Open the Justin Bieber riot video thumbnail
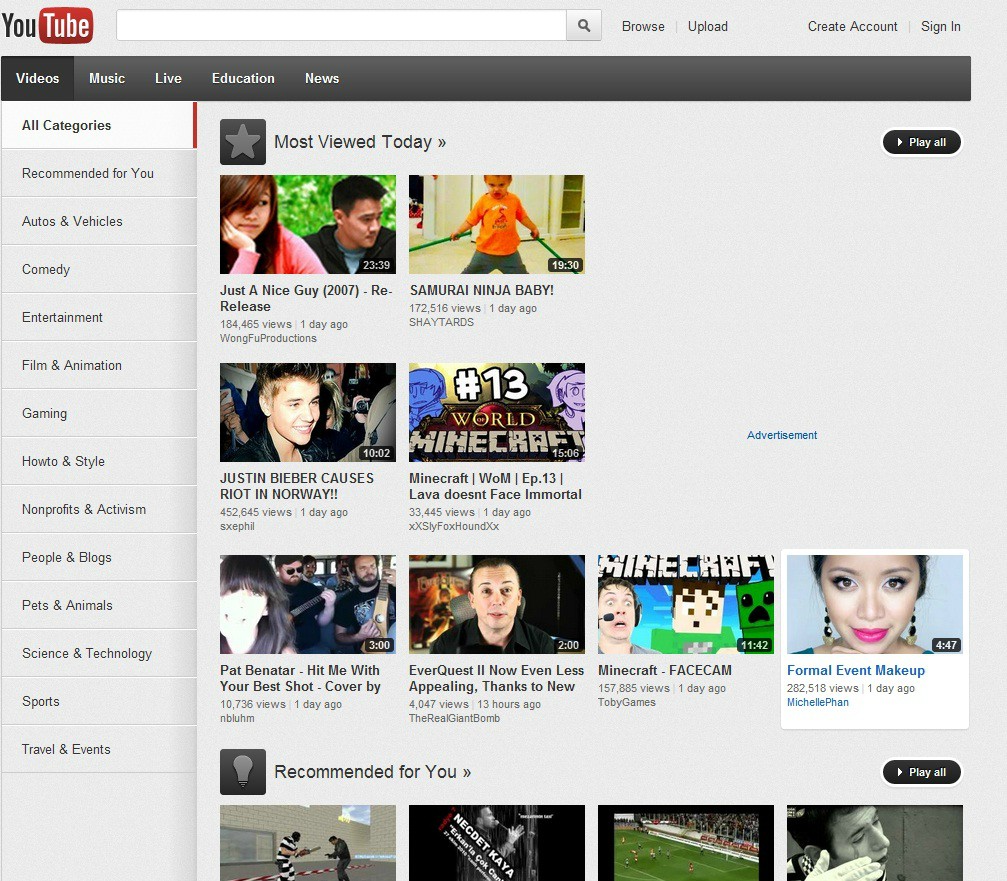The width and height of the screenshot is (1007, 881). click(308, 412)
